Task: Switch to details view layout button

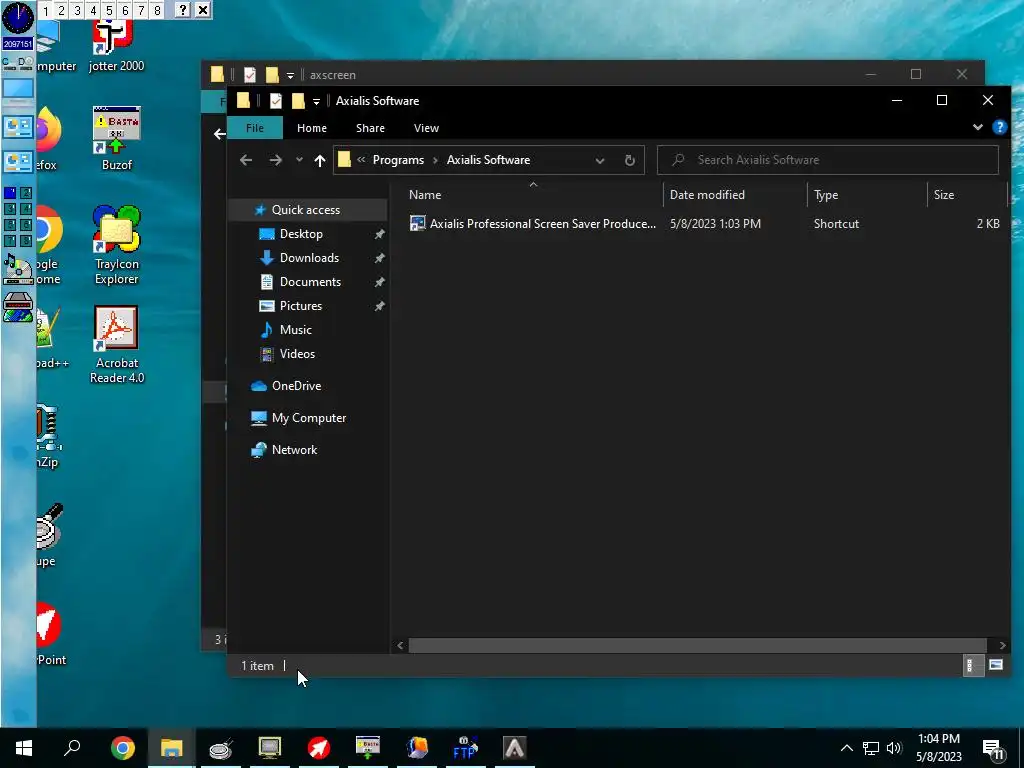Action: pos(972,665)
